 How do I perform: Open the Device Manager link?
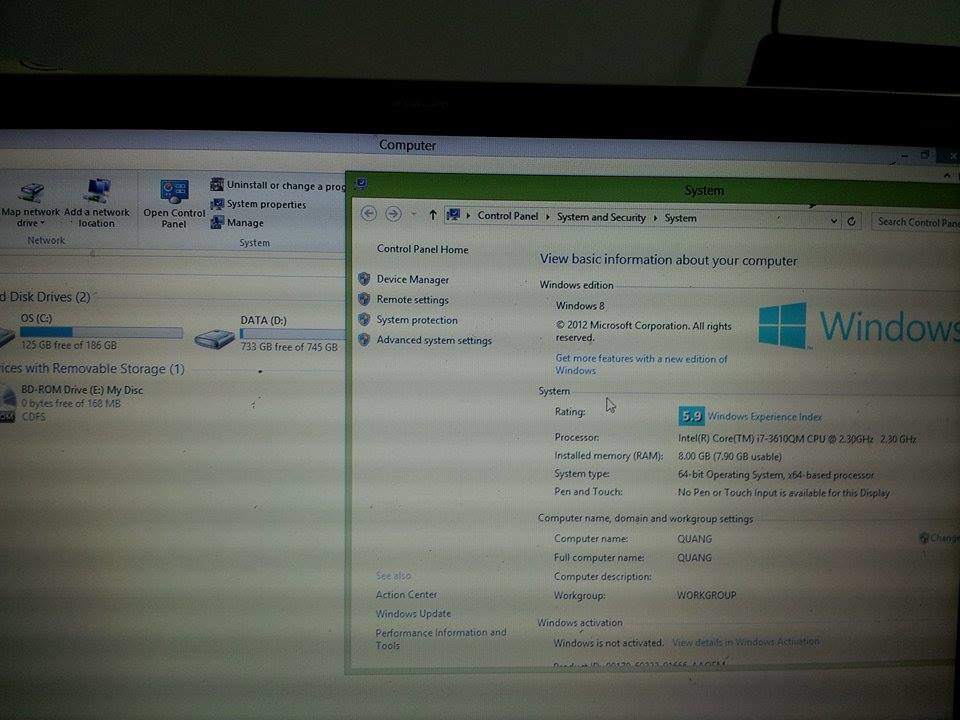click(x=413, y=279)
